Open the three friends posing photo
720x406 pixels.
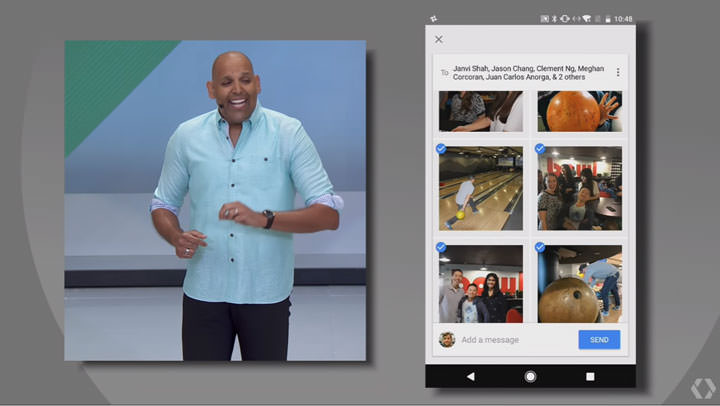pyautogui.click(x=481, y=284)
